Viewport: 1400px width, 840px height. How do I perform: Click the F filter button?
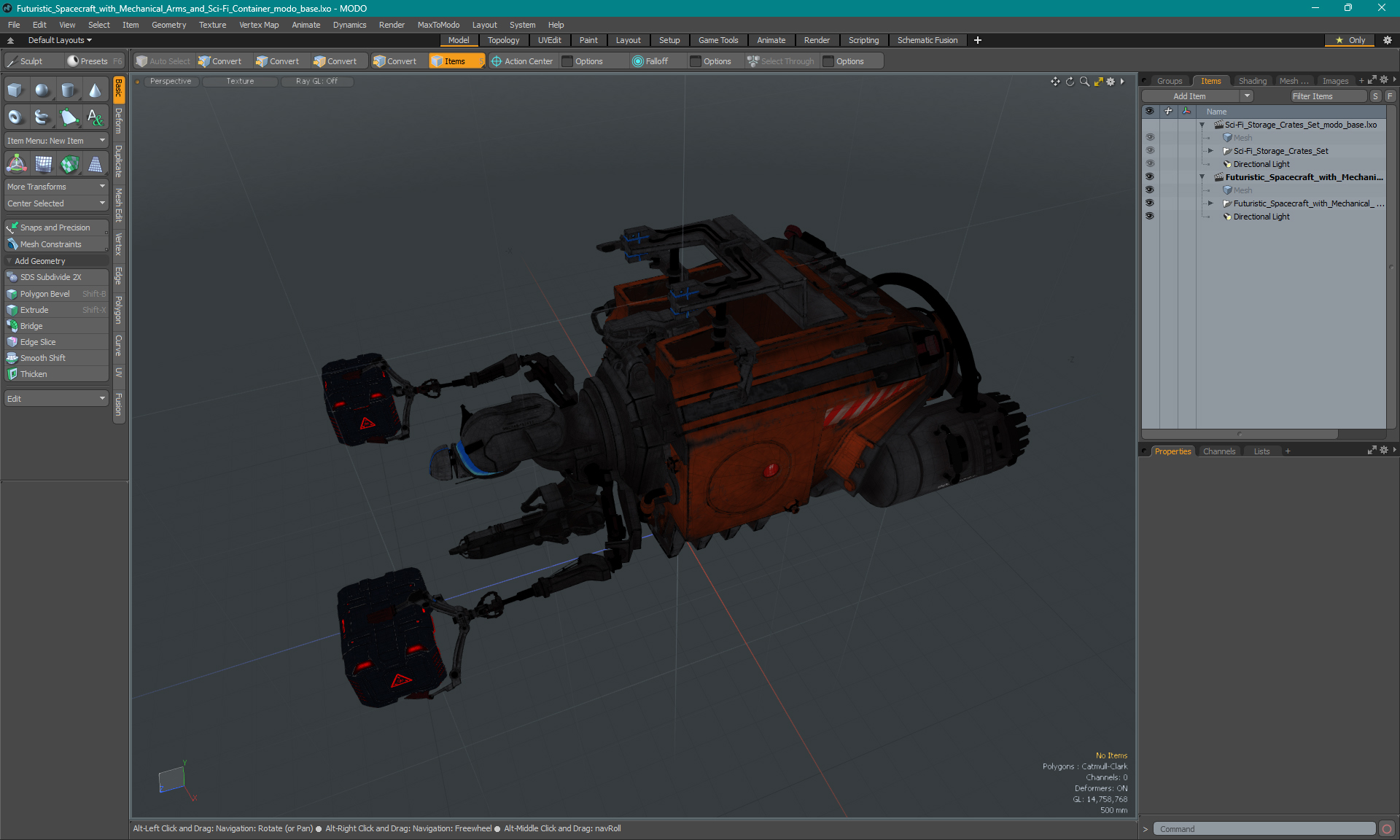[1390, 96]
